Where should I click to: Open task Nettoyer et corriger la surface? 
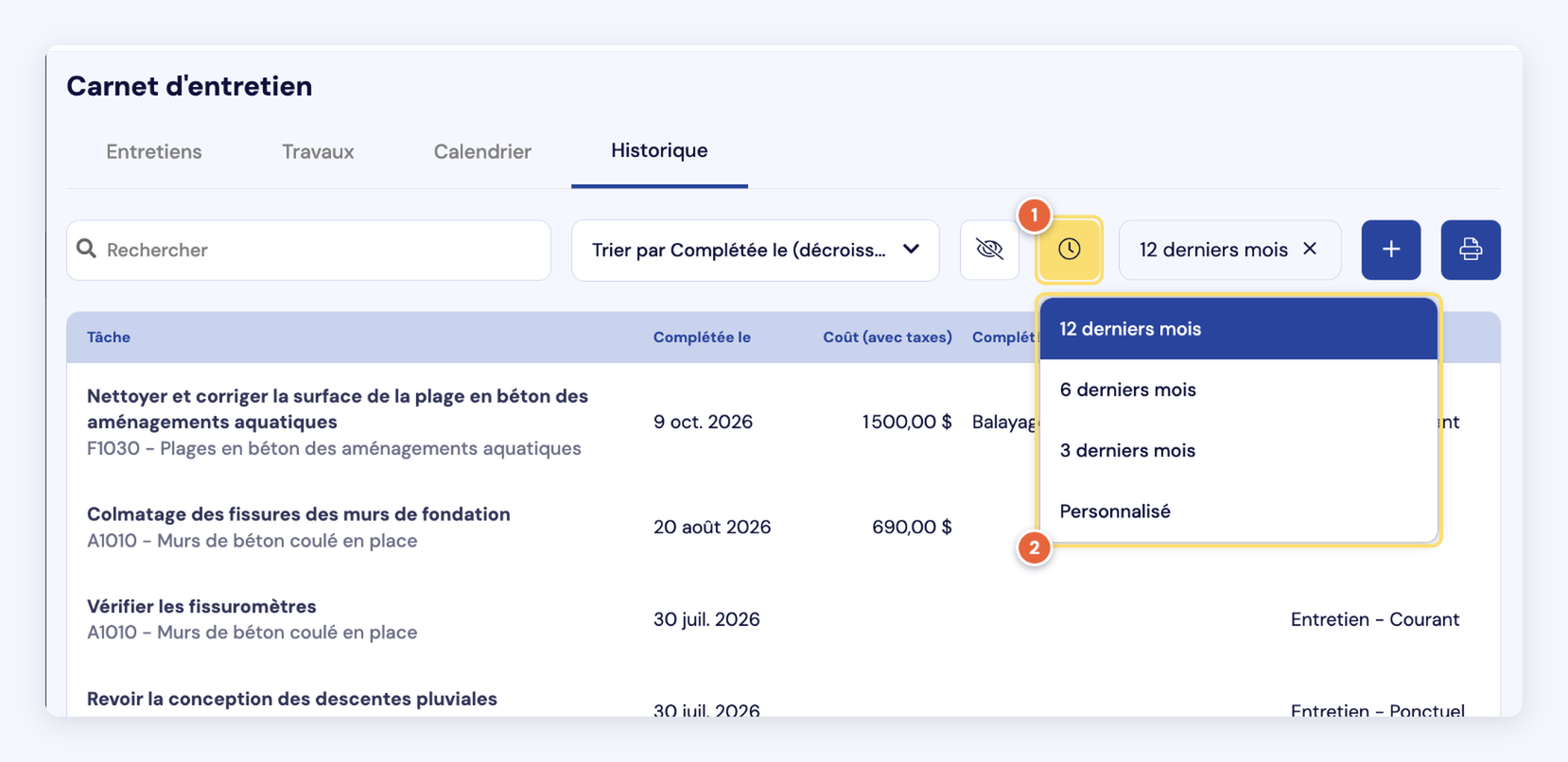pos(338,408)
